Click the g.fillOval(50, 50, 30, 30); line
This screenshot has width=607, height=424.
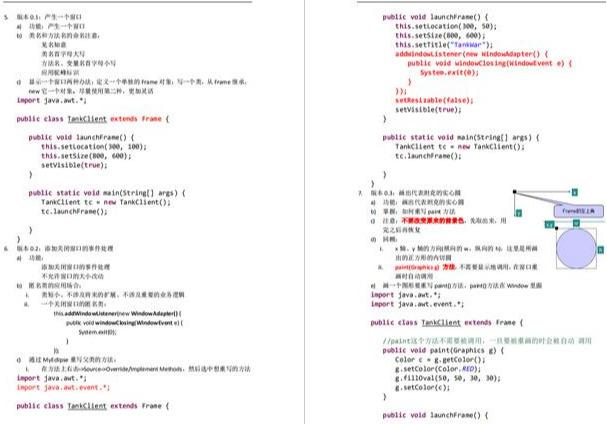[447, 378]
